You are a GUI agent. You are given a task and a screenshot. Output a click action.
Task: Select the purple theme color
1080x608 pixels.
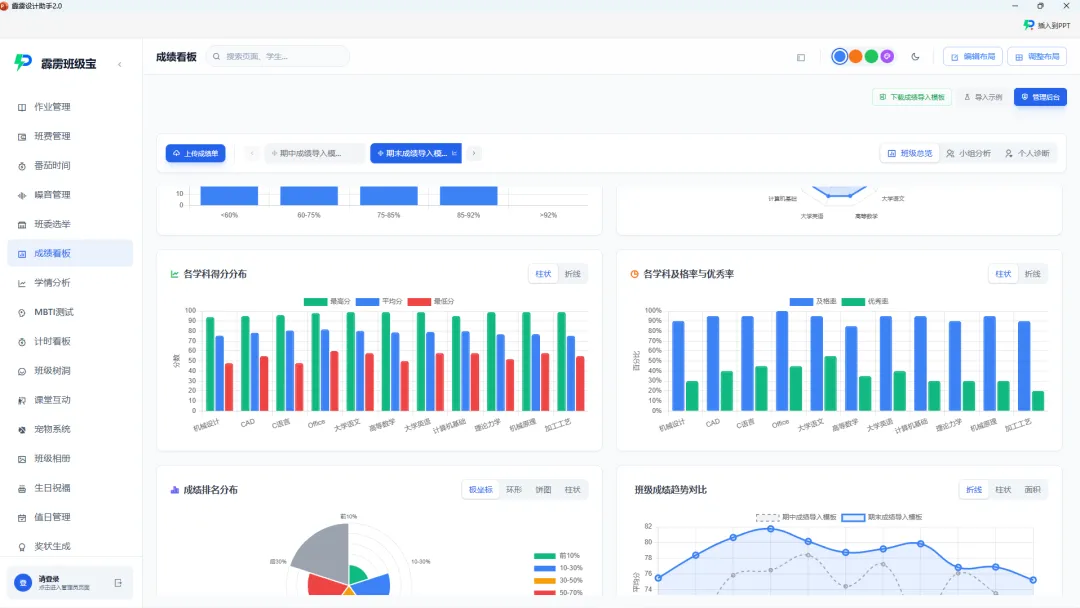coord(887,56)
